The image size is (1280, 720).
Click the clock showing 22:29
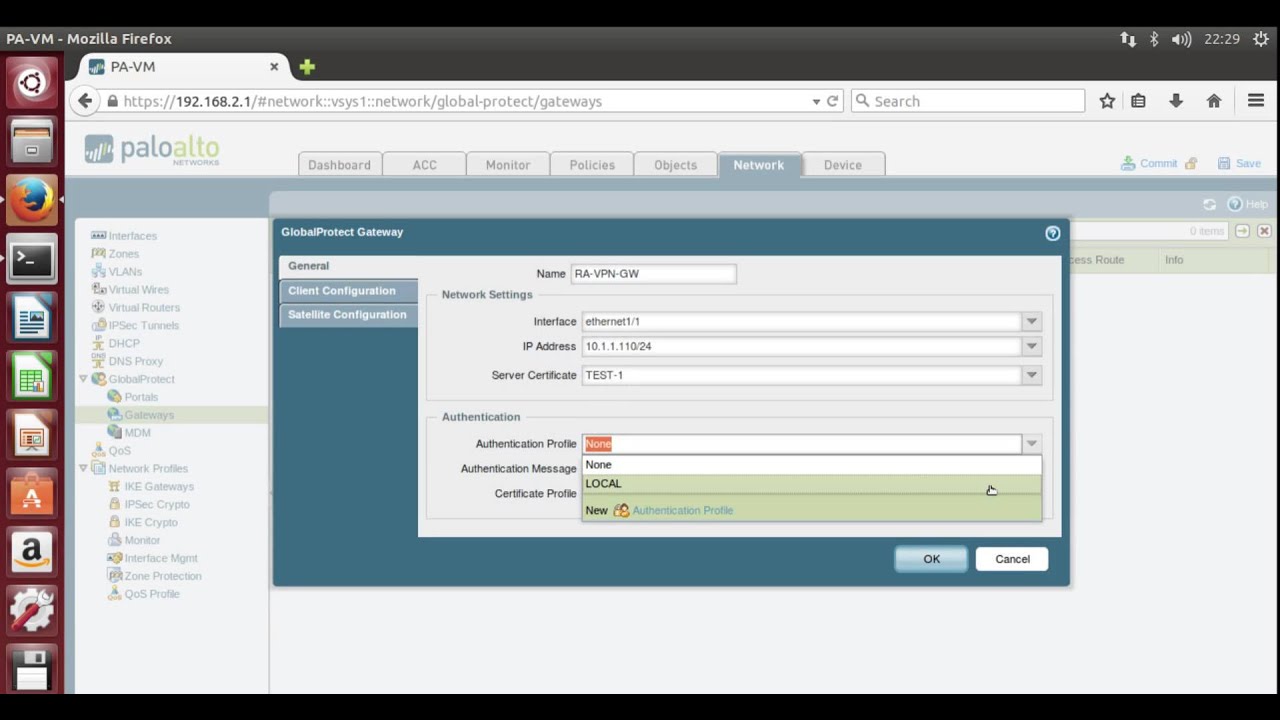click(1222, 39)
